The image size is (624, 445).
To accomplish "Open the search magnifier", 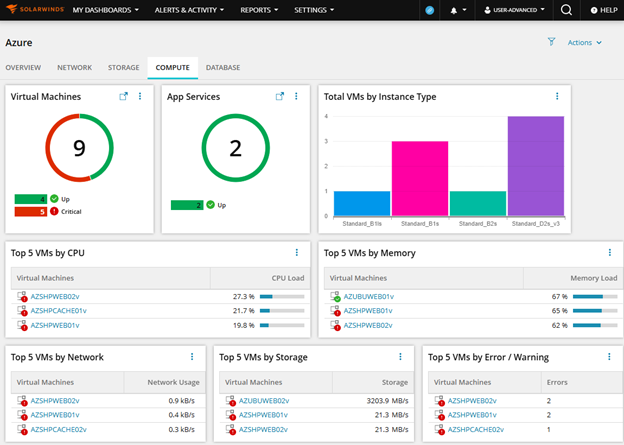I will (x=566, y=10).
